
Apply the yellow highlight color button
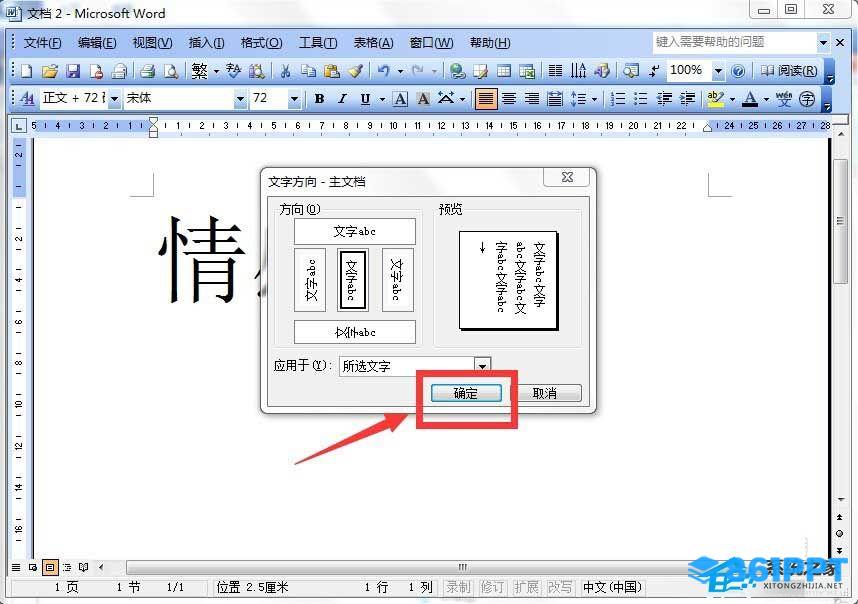pyautogui.click(x=715, y=99)
